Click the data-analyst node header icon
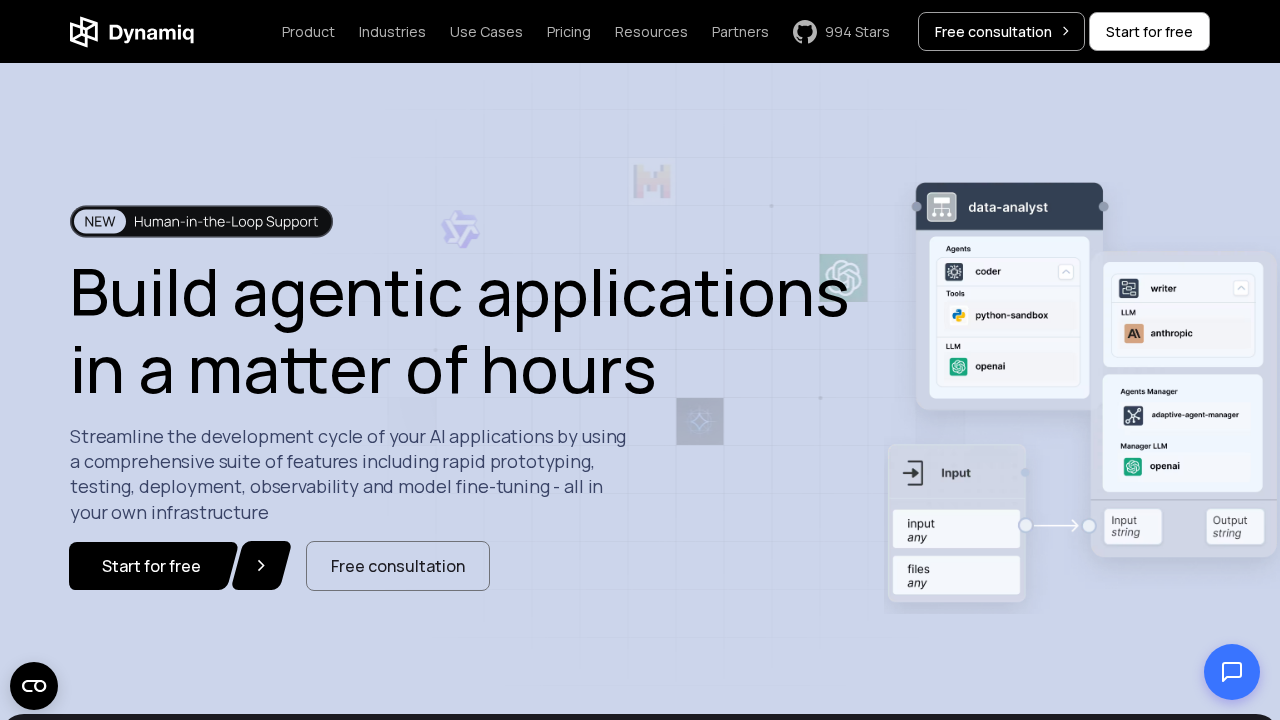1280x720 pixels. click(x=941, y=207)
